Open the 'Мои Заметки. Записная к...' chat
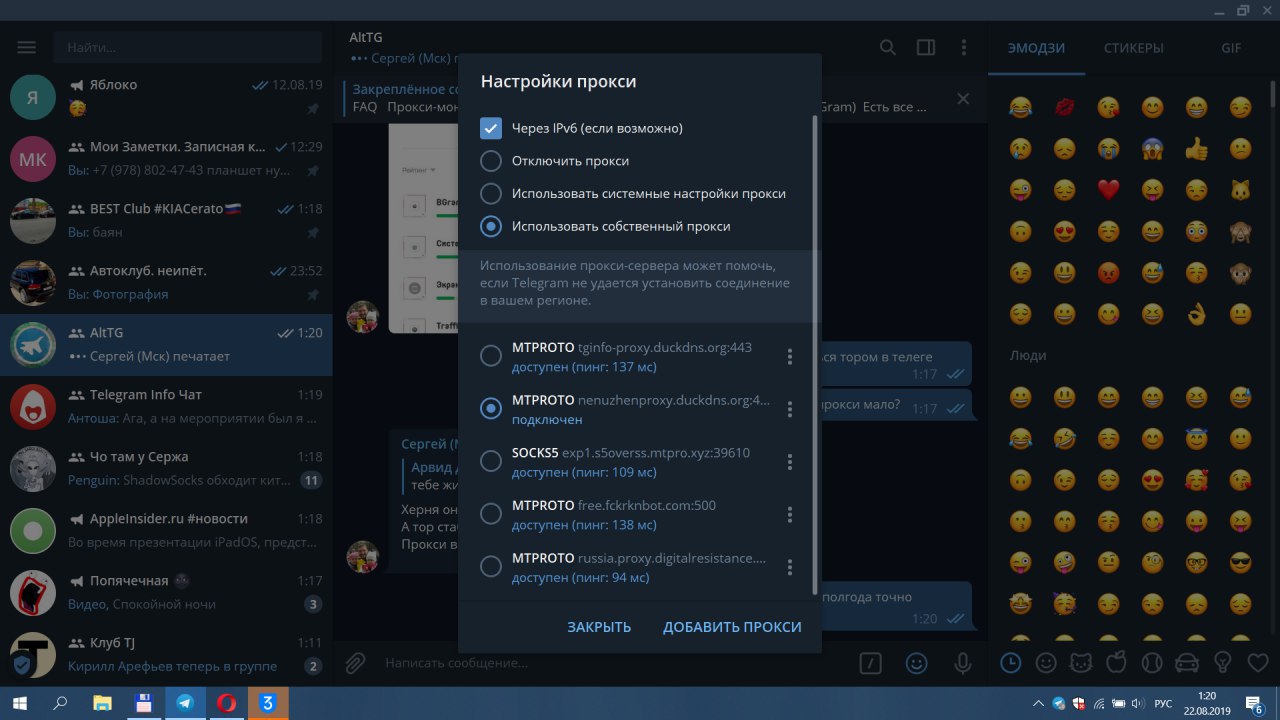Screen dimensions: 1280x720 [166, 158]
